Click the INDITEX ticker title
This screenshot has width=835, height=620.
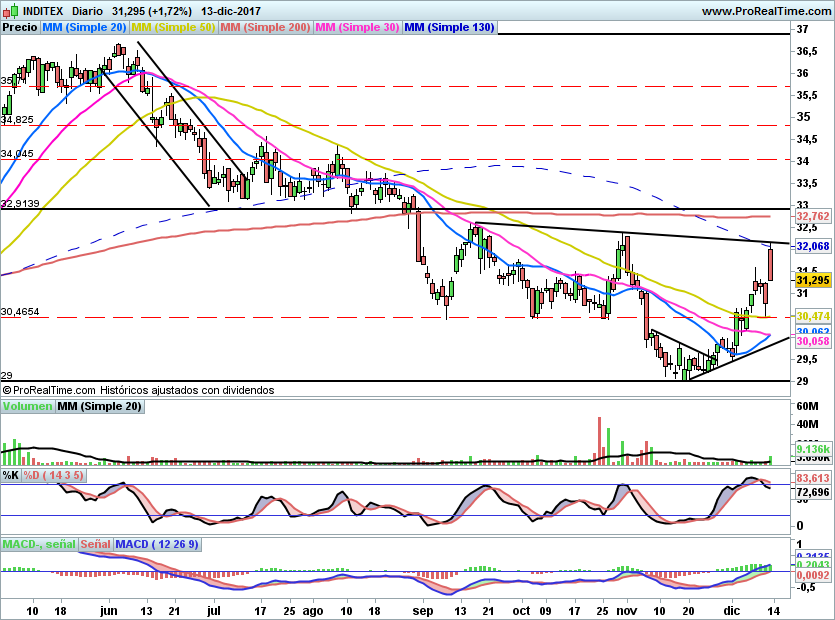(43, 11)
